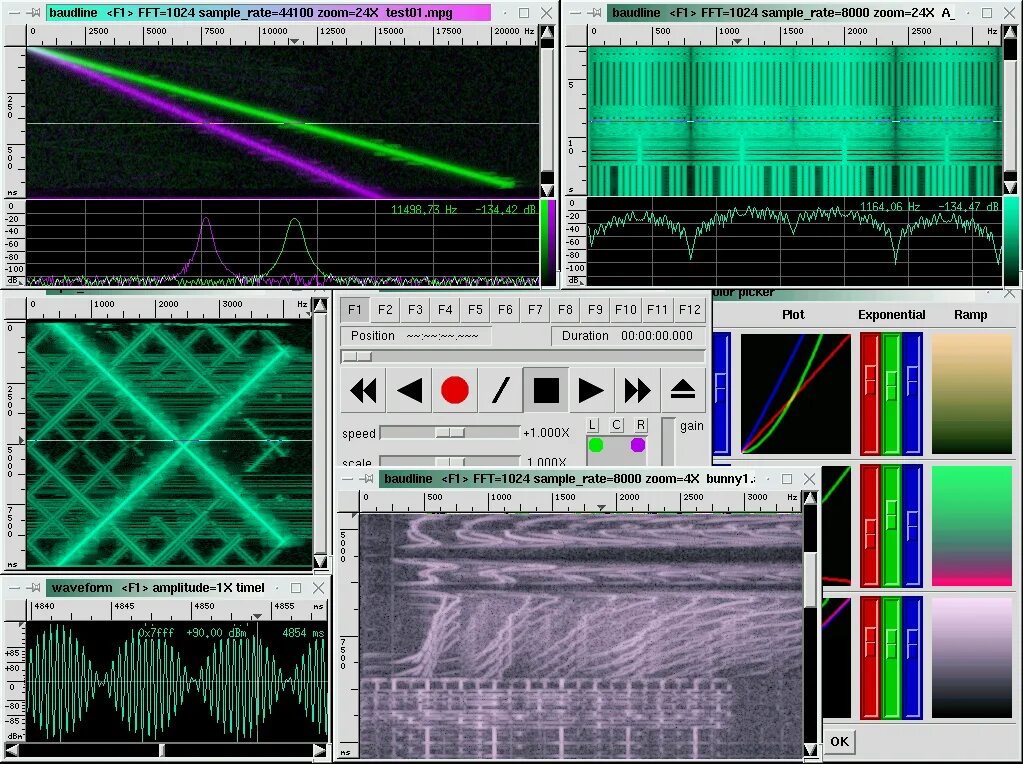Click the rewind double-arrow transport button
This screenshot has height=764, width=1023.
(x=363, y=391)
